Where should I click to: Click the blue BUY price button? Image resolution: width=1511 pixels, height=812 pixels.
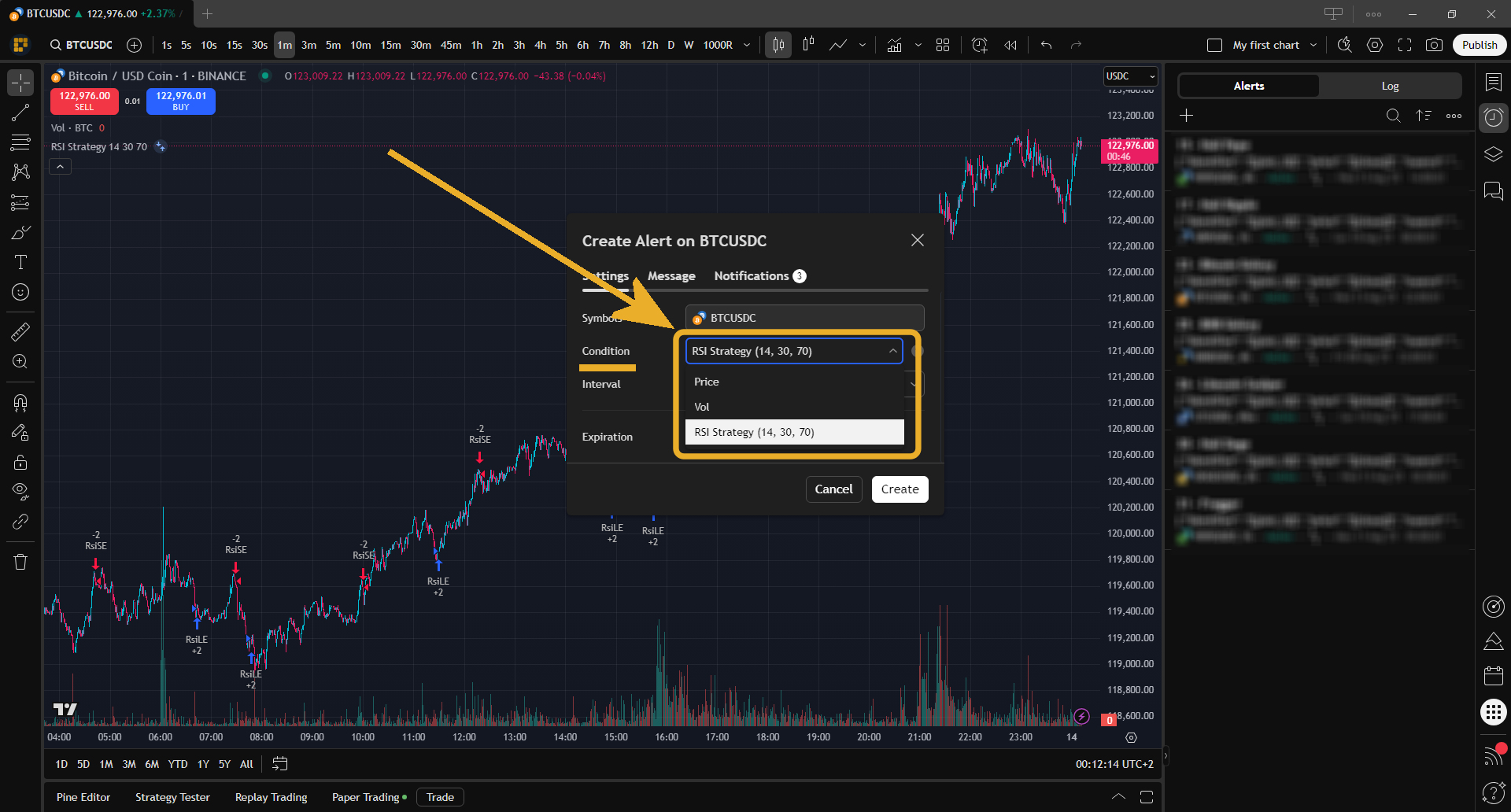click(181, 101)
